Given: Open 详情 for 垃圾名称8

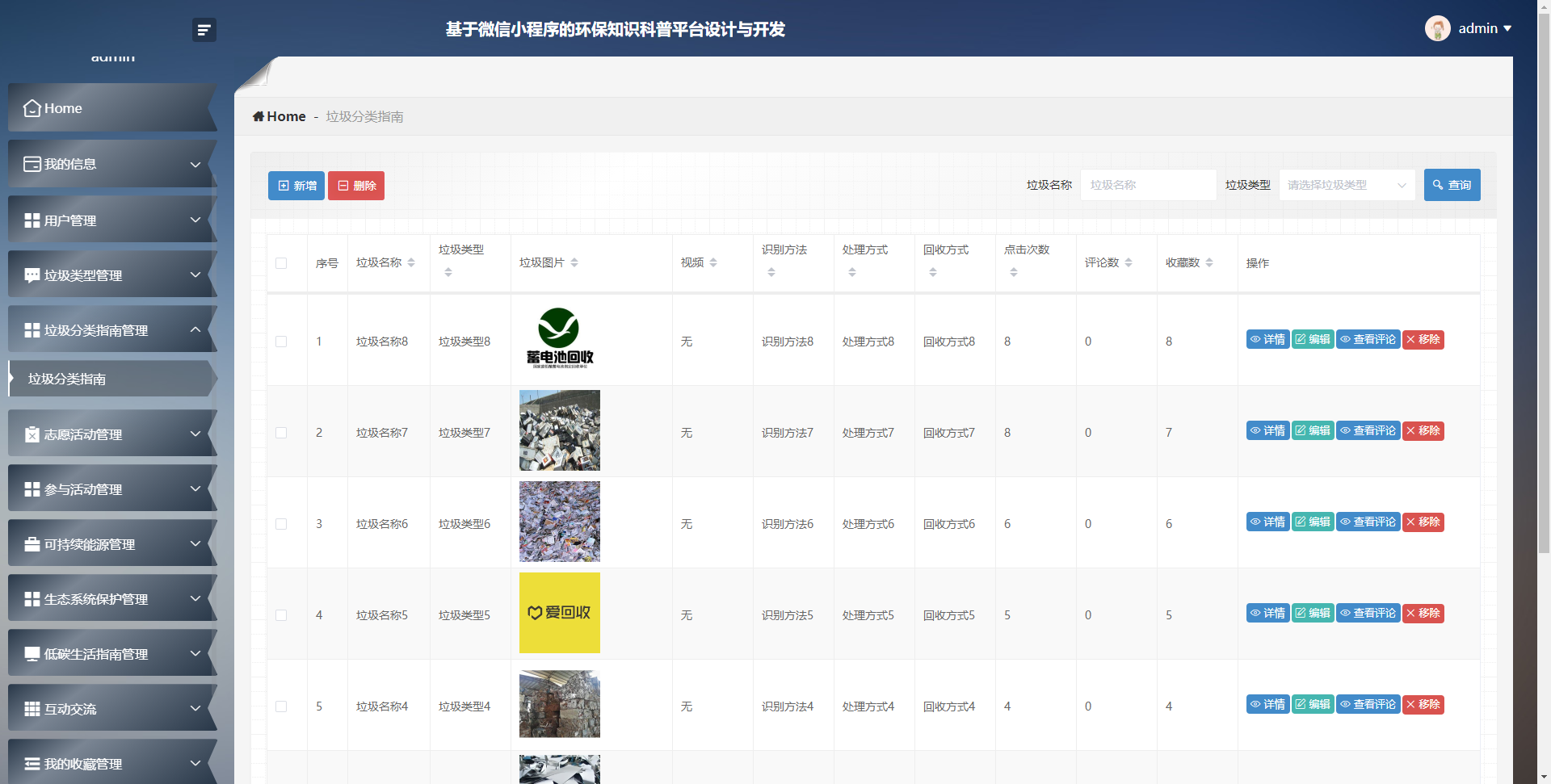Looking at the screenshot, I should tap(1267, 340).
